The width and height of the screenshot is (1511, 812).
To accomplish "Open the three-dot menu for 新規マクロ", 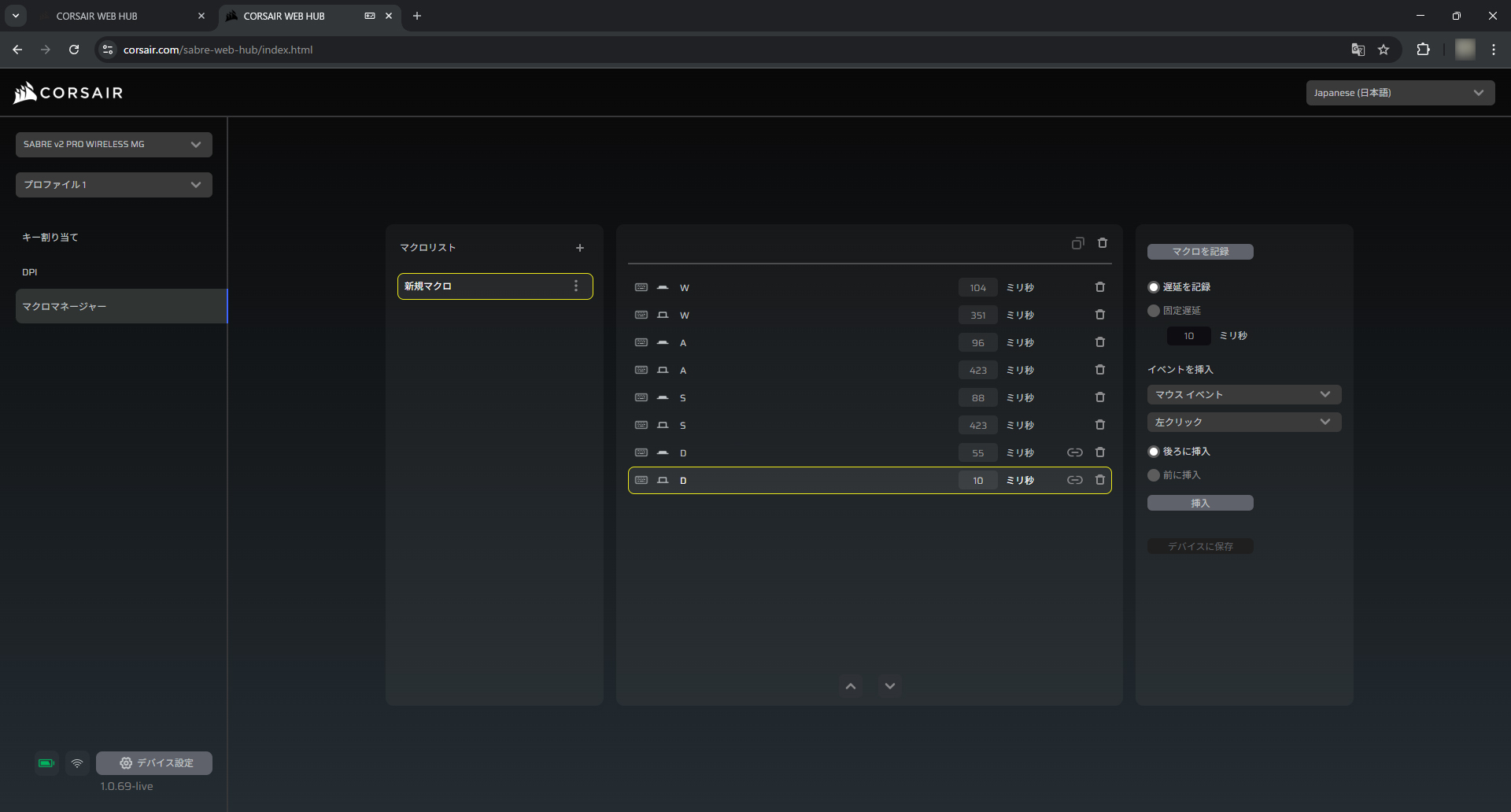I will point(576,286).
